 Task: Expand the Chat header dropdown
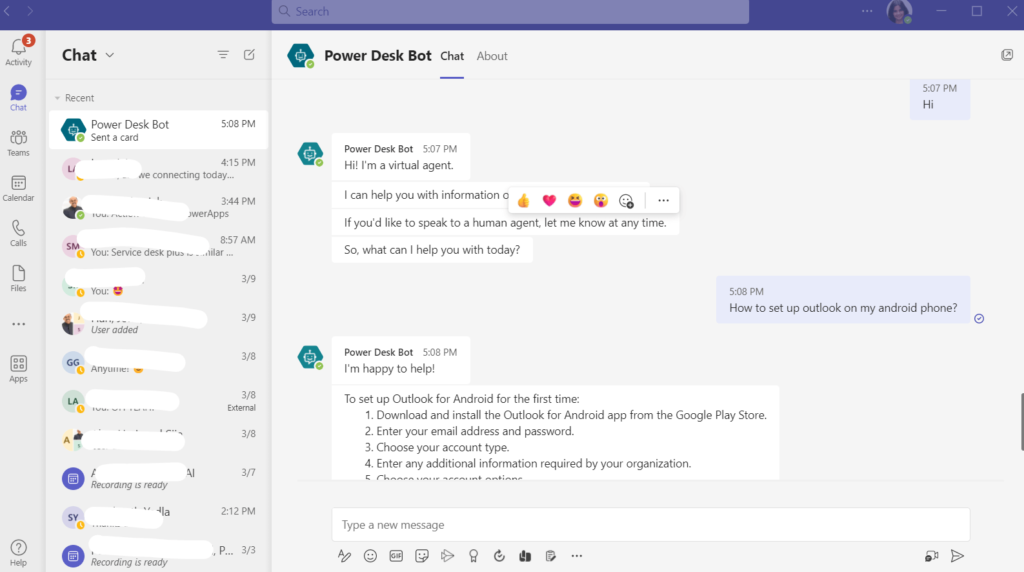click(110, 56)
